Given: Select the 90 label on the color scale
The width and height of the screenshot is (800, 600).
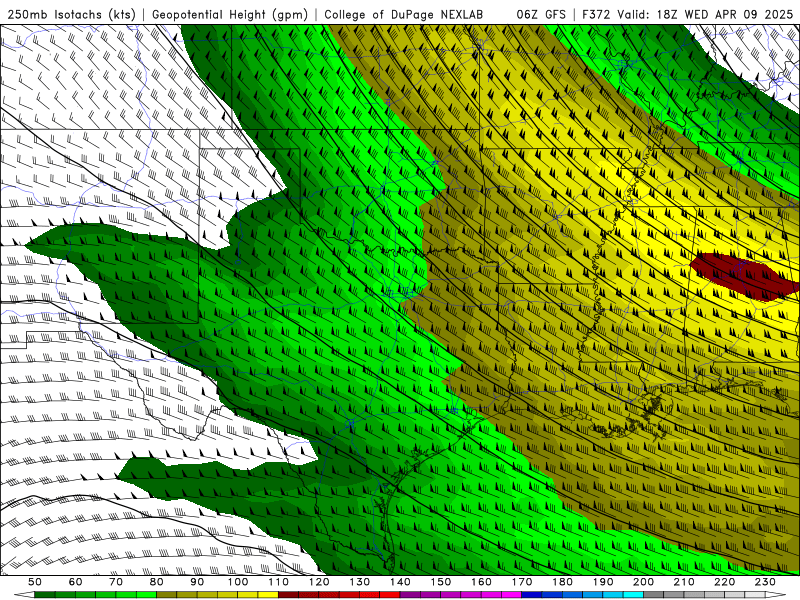Looking at the screenshot, I should click(197, 582).
